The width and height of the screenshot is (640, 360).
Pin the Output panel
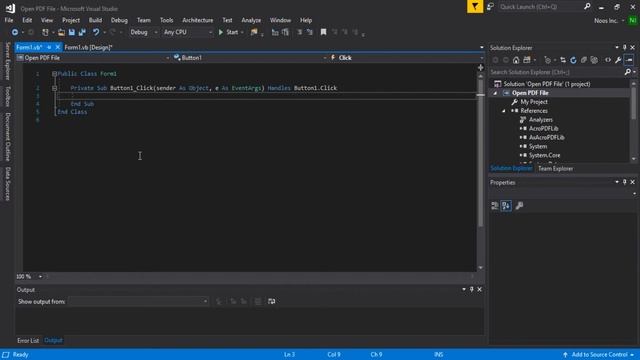click(x=471, y=289)
